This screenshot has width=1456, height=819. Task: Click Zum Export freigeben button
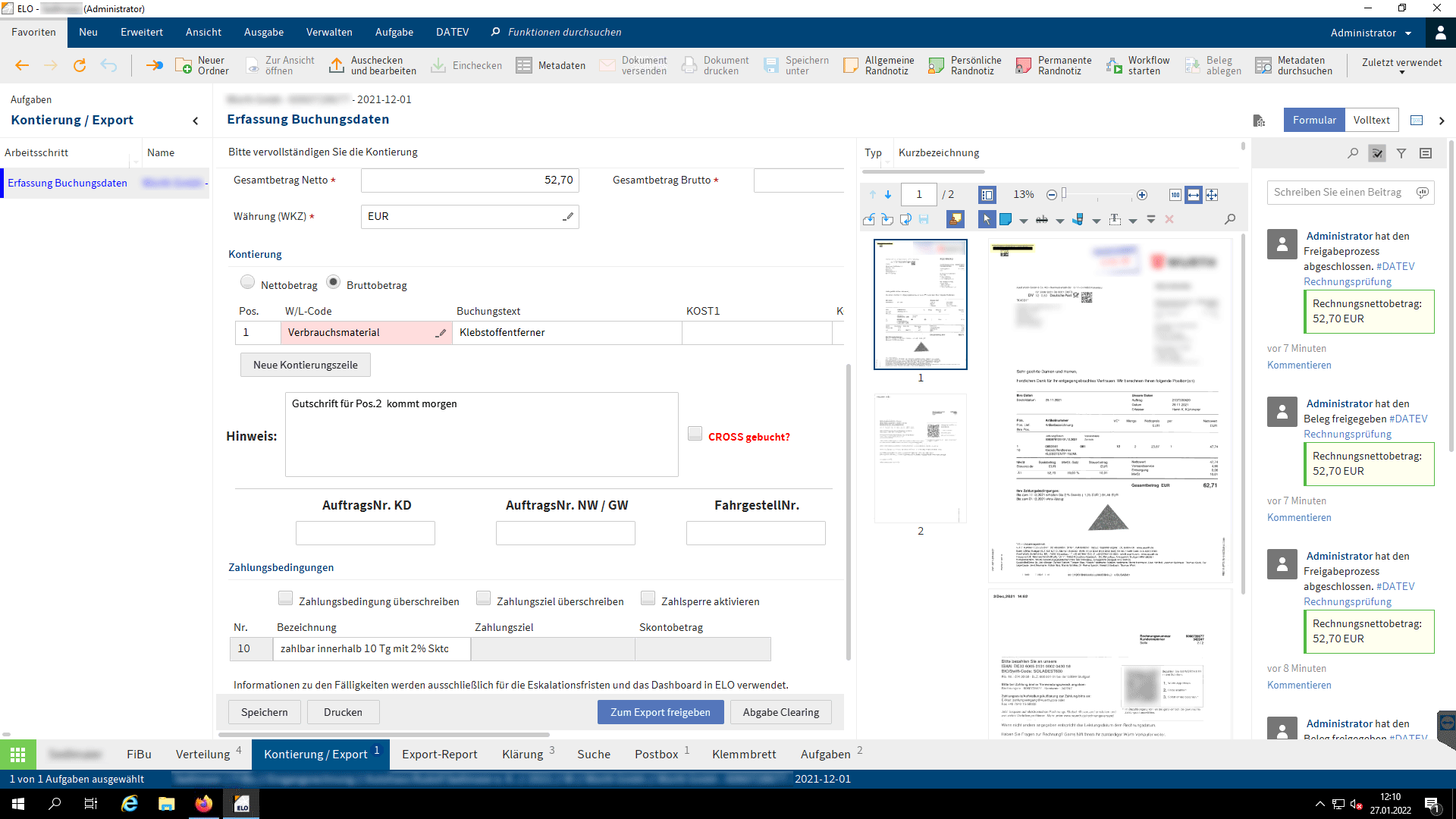pyautogui.click(x=661, y=712)
